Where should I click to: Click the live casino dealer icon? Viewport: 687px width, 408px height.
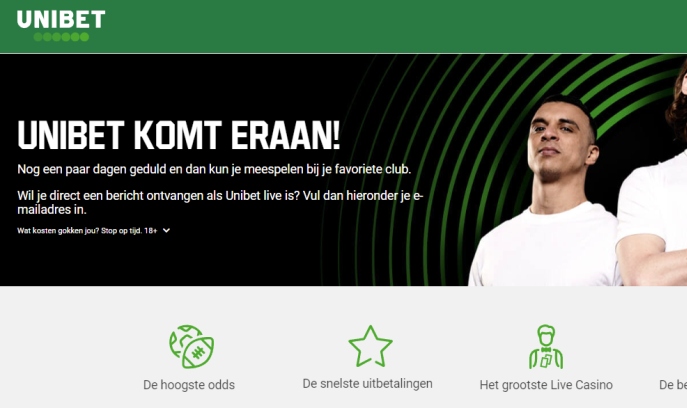[546, 347]
